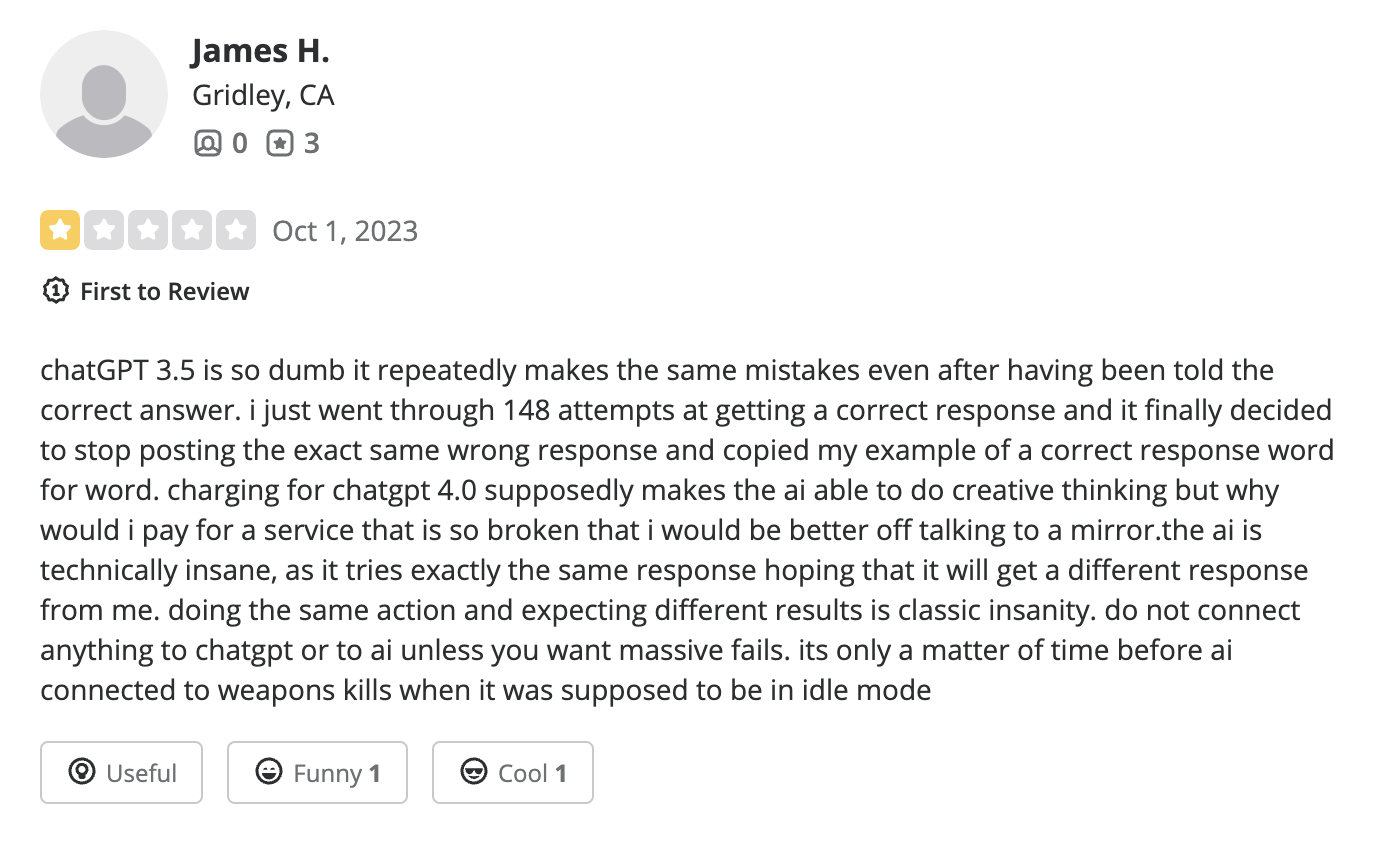
Task: Click the Cool reaction button
Action: pyautogui.click(x=512, y=772)
